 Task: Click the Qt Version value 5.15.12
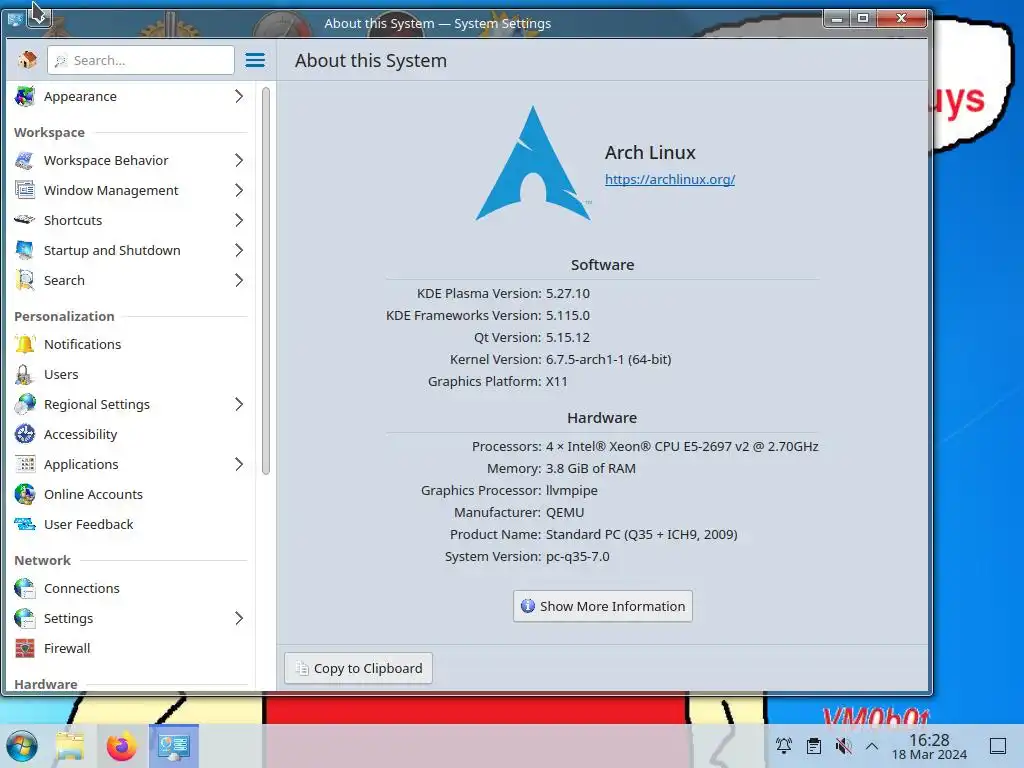point(568,338)
